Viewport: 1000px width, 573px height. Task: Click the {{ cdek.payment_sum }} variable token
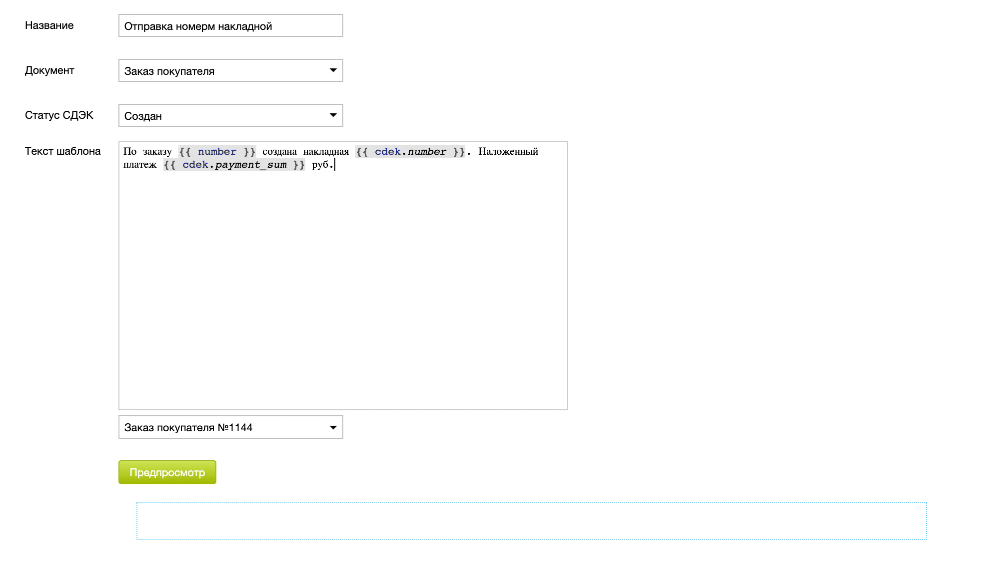tap(234, 165)
